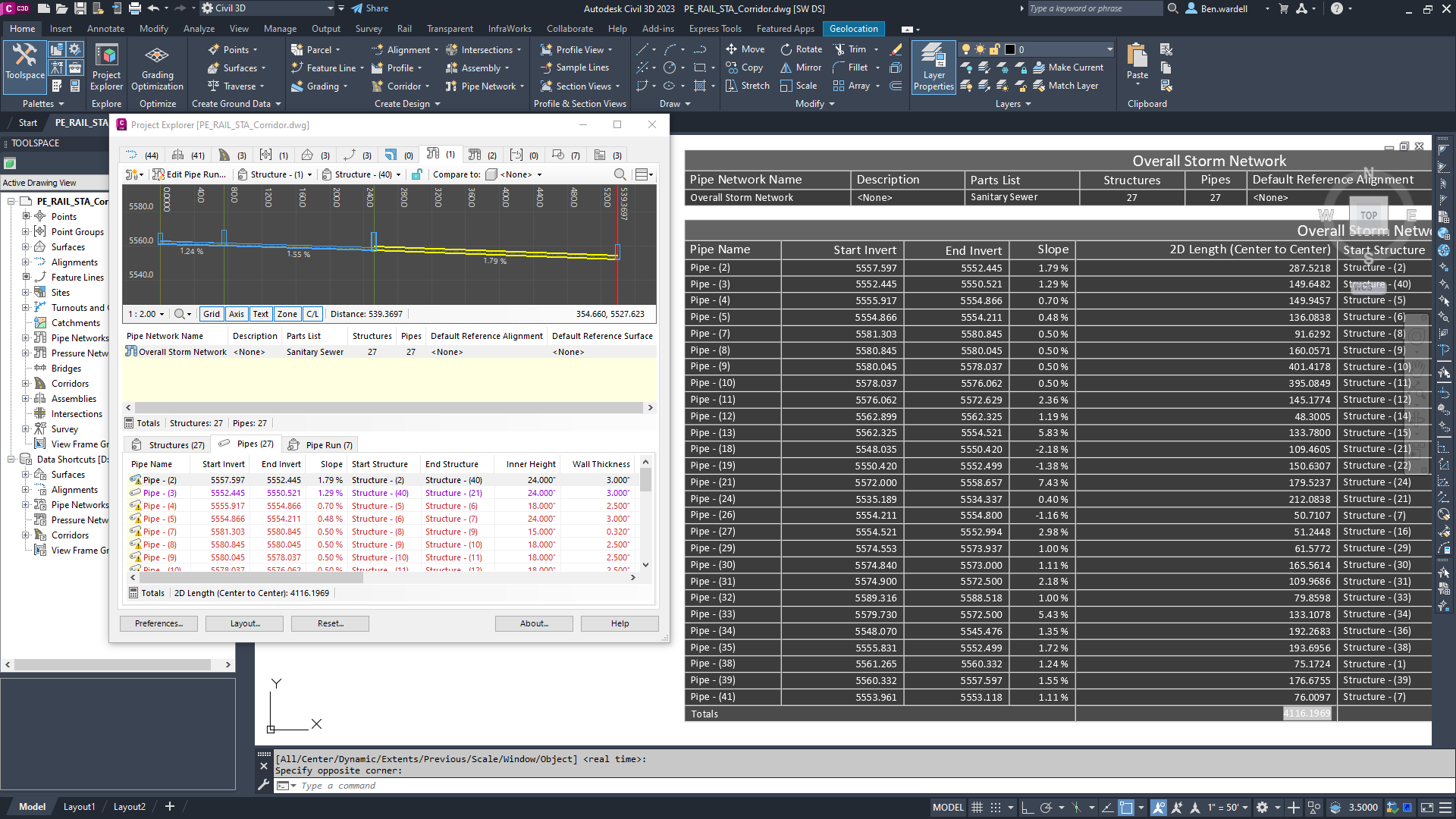The image size is (1456, 819).
Task: Click the lock icon in profile toolbar
Action: (416, 174)
